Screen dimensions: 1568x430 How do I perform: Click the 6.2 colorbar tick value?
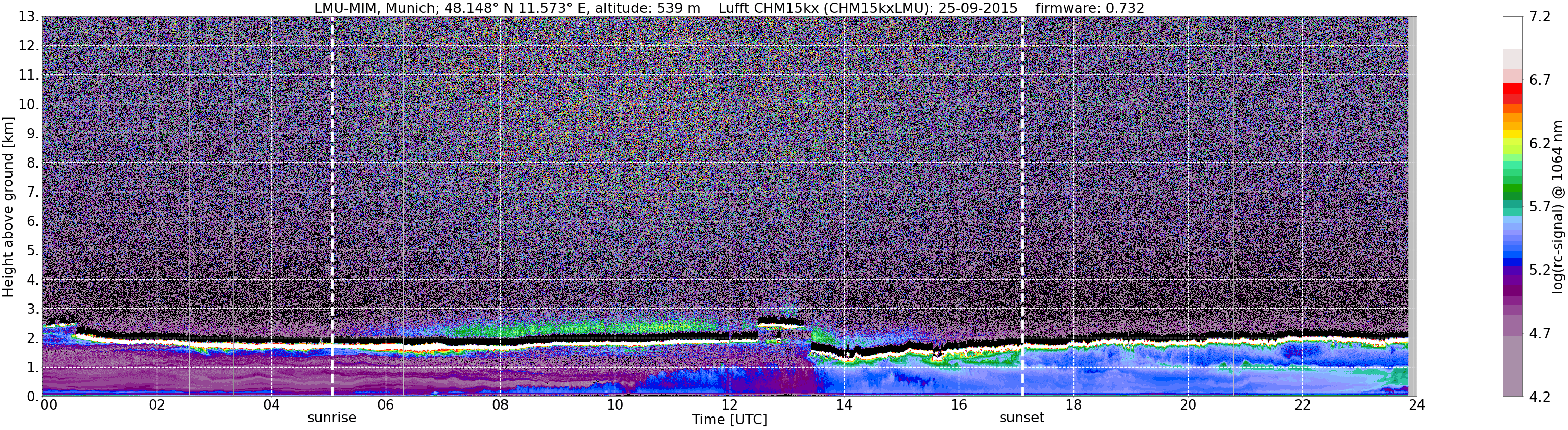(1540, 143)
